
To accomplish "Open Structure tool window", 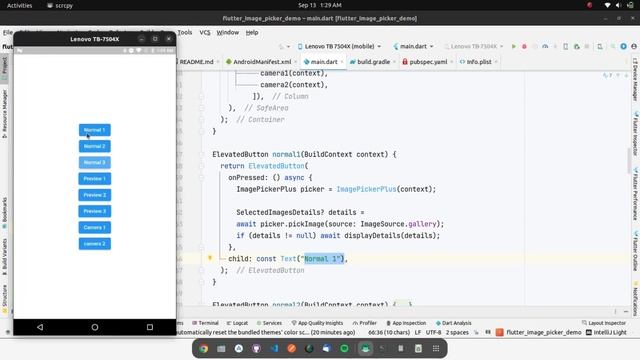I will coord(4,299).
